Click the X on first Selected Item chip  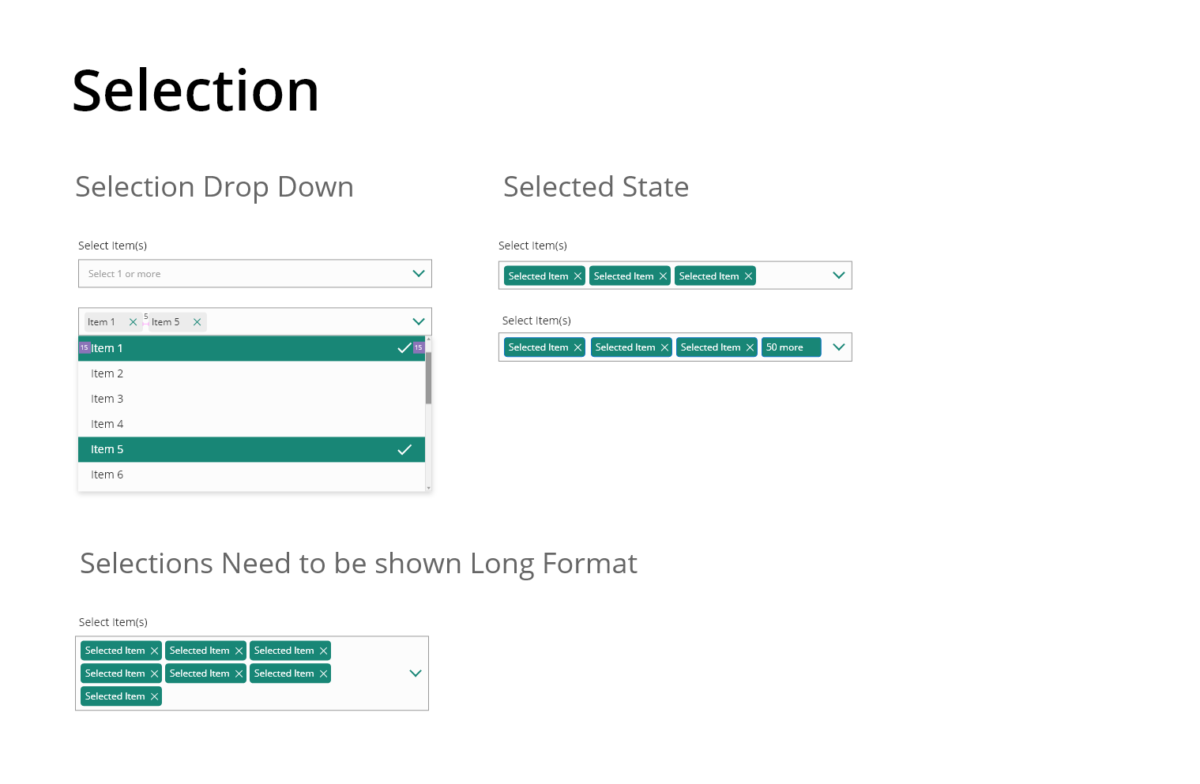[578, 275]
